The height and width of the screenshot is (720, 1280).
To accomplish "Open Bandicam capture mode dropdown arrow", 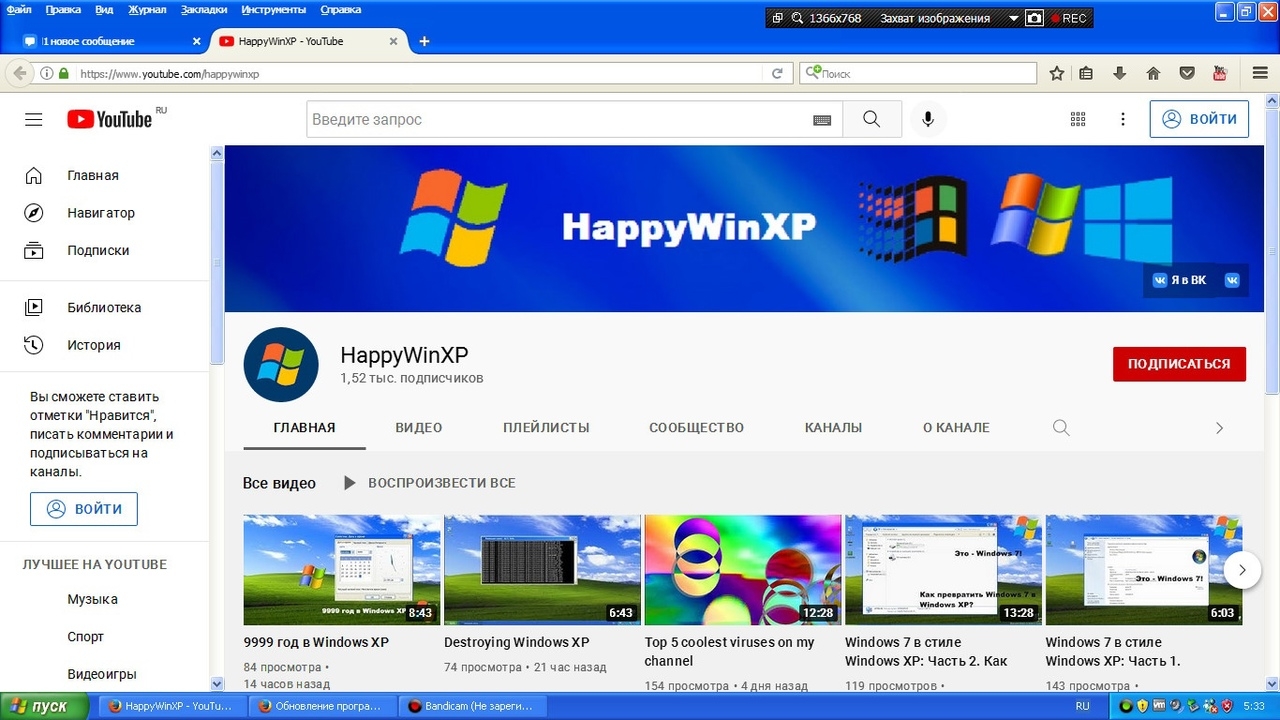I will [x=1013, y=18].
